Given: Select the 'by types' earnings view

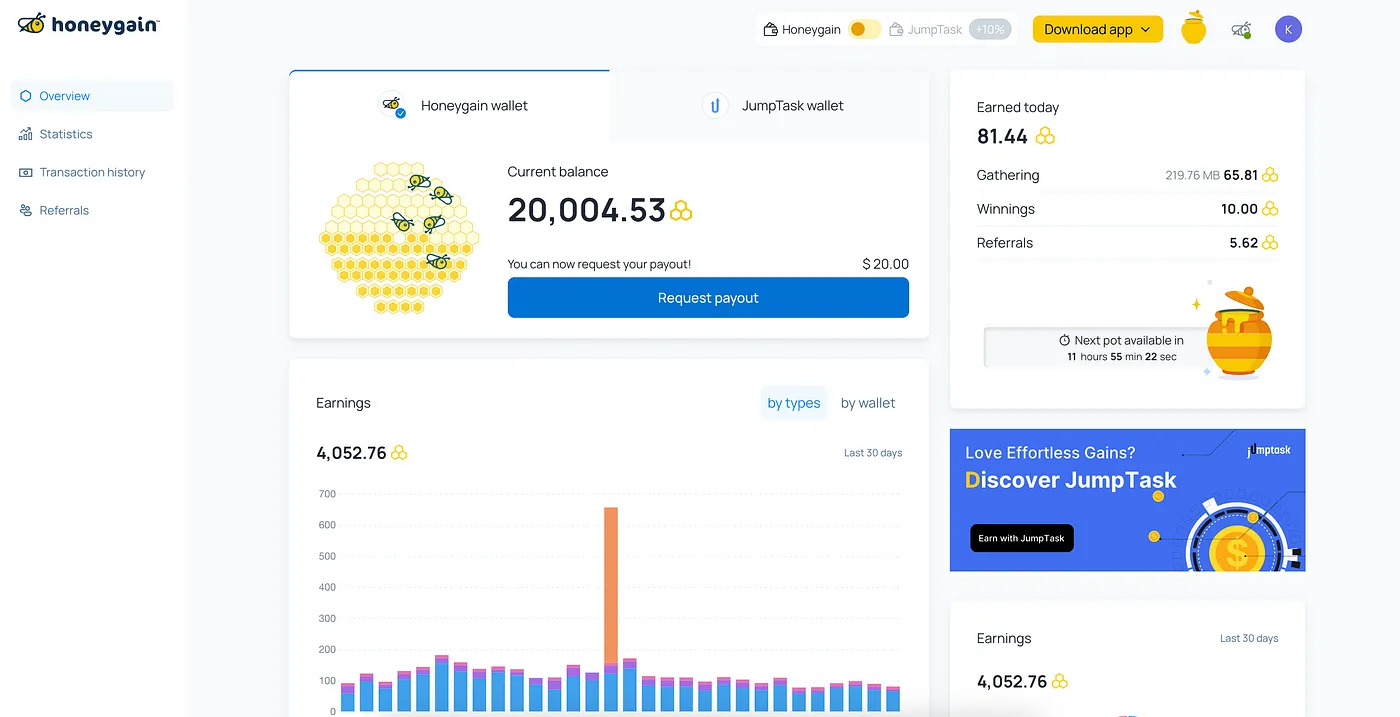Looking at the screenshot, I should point(794,403).
